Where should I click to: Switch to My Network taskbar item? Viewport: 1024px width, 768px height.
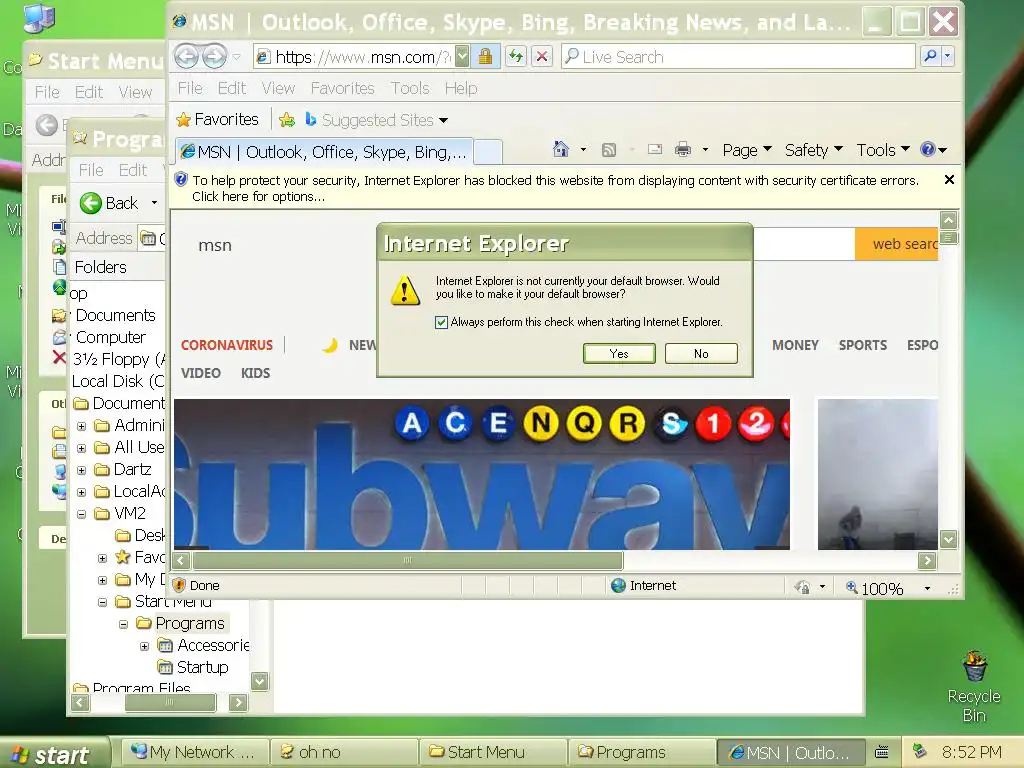coord(196,752)
